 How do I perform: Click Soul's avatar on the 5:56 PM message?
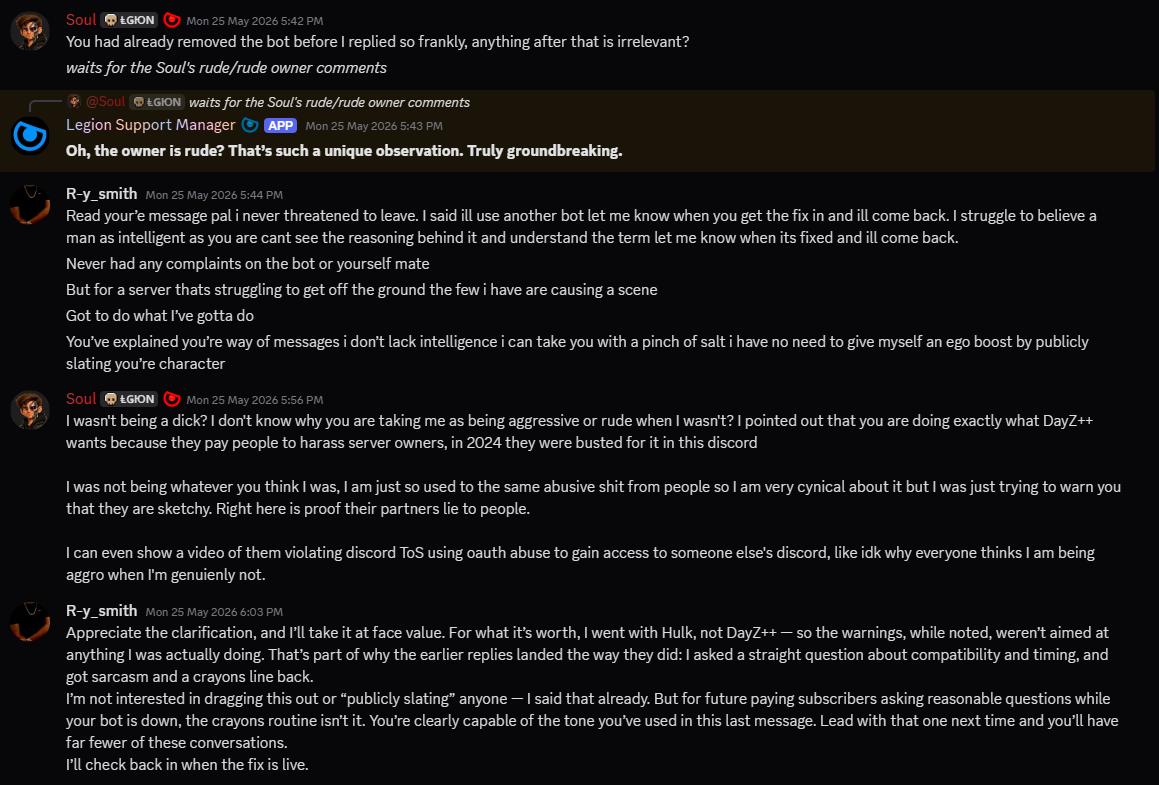30,410
